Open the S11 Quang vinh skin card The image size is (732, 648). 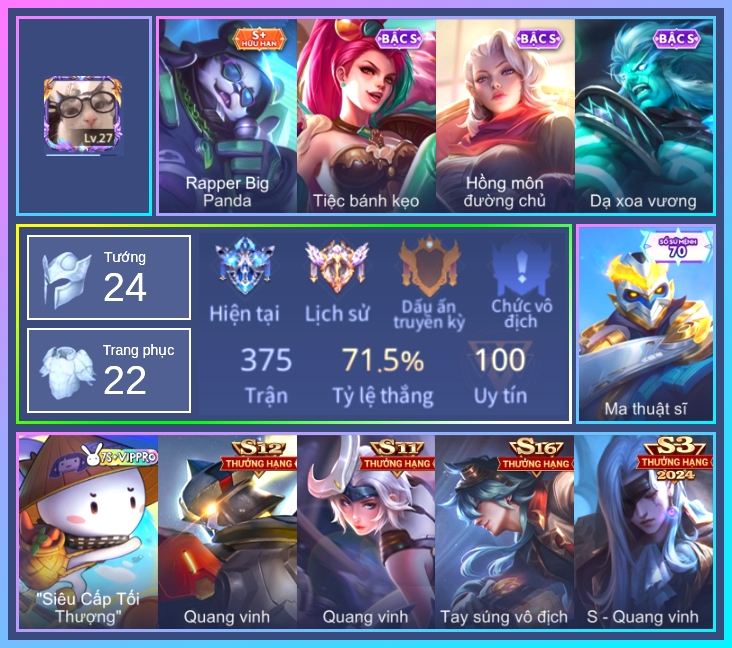coord(366,532)
